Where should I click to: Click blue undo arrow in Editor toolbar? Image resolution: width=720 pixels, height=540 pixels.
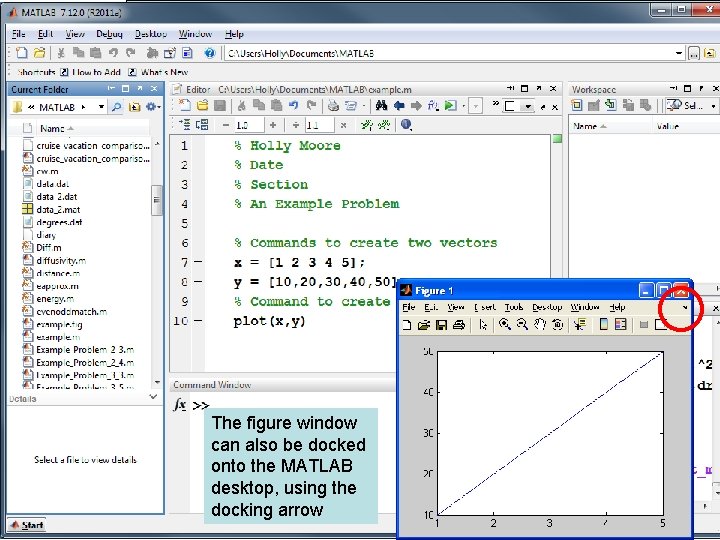294,106
